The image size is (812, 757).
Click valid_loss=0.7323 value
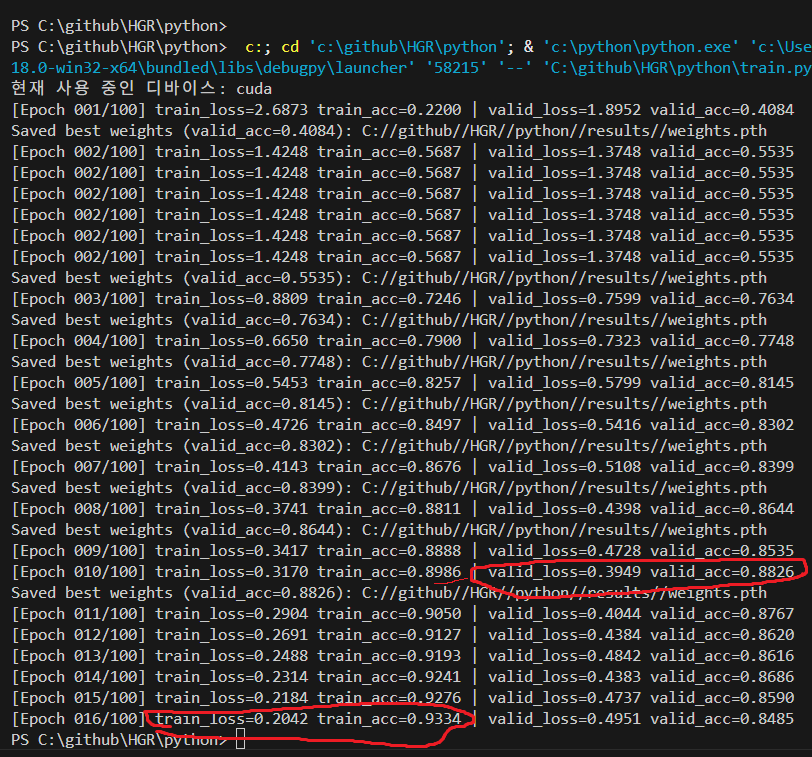tap(564, 341)
